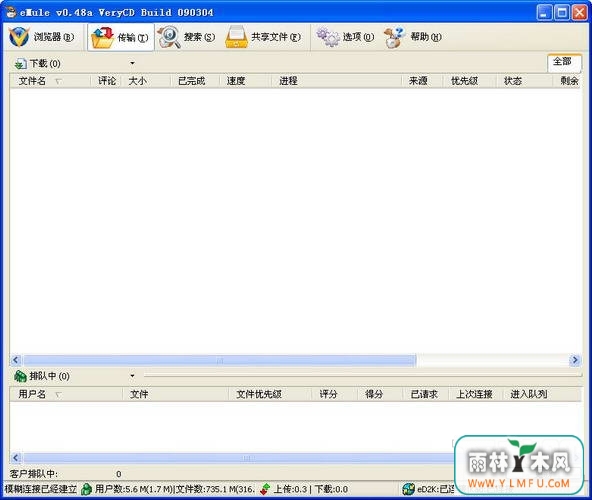This screenshot has width=592, height=500.
Task: Click the 帮助(H) toolbar label
Action: (426, 37)
